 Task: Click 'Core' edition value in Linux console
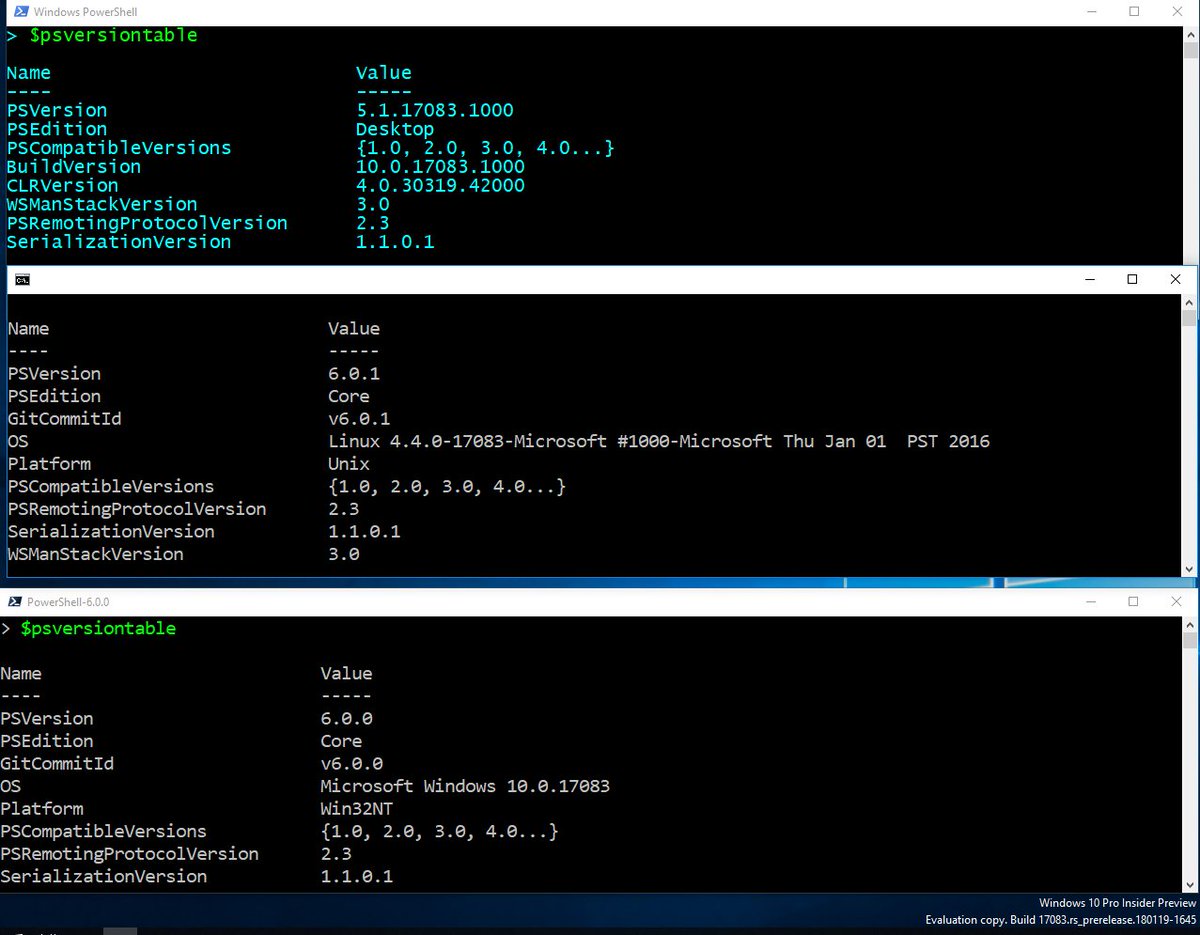[349, 396]
